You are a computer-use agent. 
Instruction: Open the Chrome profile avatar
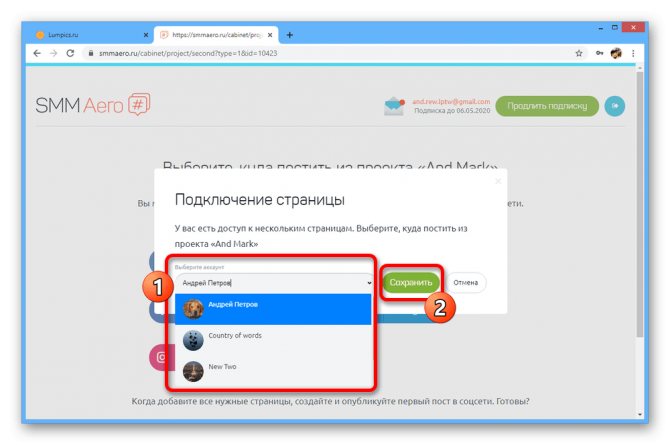point(616,53)
